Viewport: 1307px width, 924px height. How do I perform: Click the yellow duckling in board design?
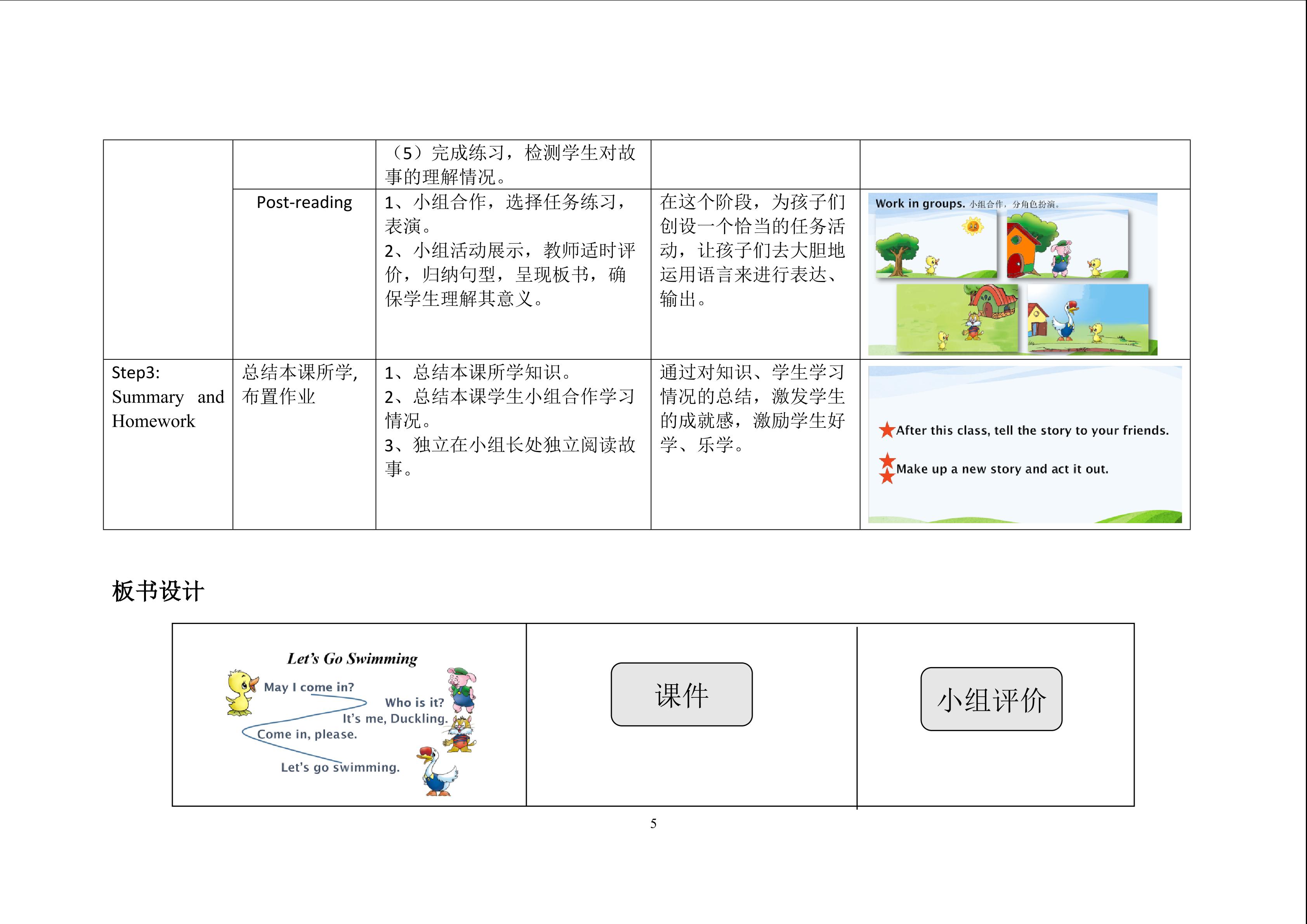click(x=242, y=692)
